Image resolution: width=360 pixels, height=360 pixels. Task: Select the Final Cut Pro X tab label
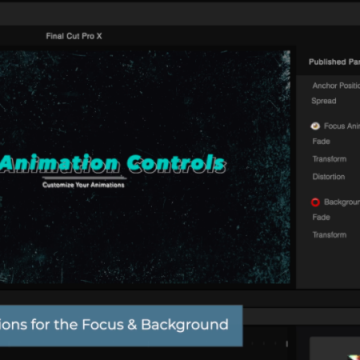(74, 36)
